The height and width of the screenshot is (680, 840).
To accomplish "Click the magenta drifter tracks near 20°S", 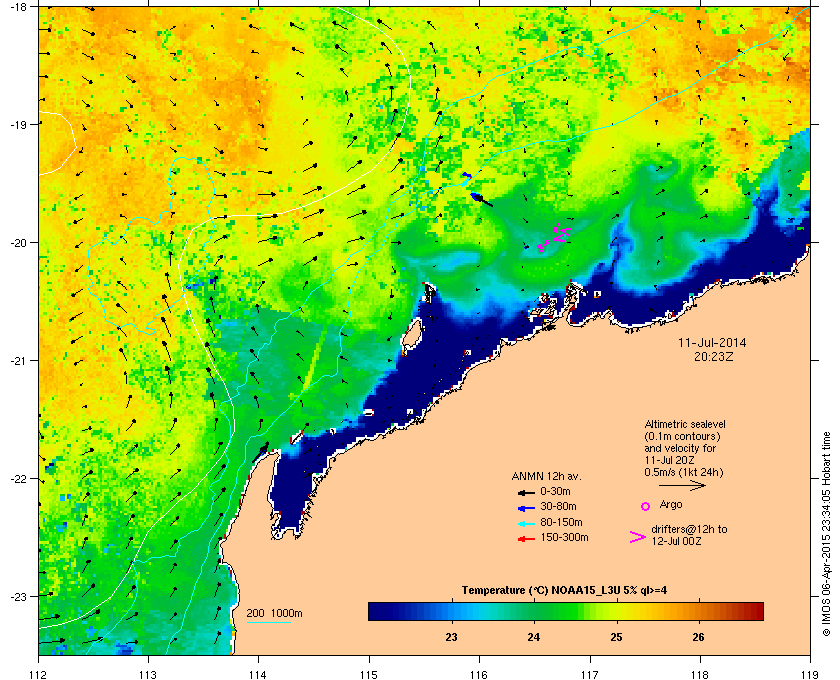I will click(x=554, y=236).
